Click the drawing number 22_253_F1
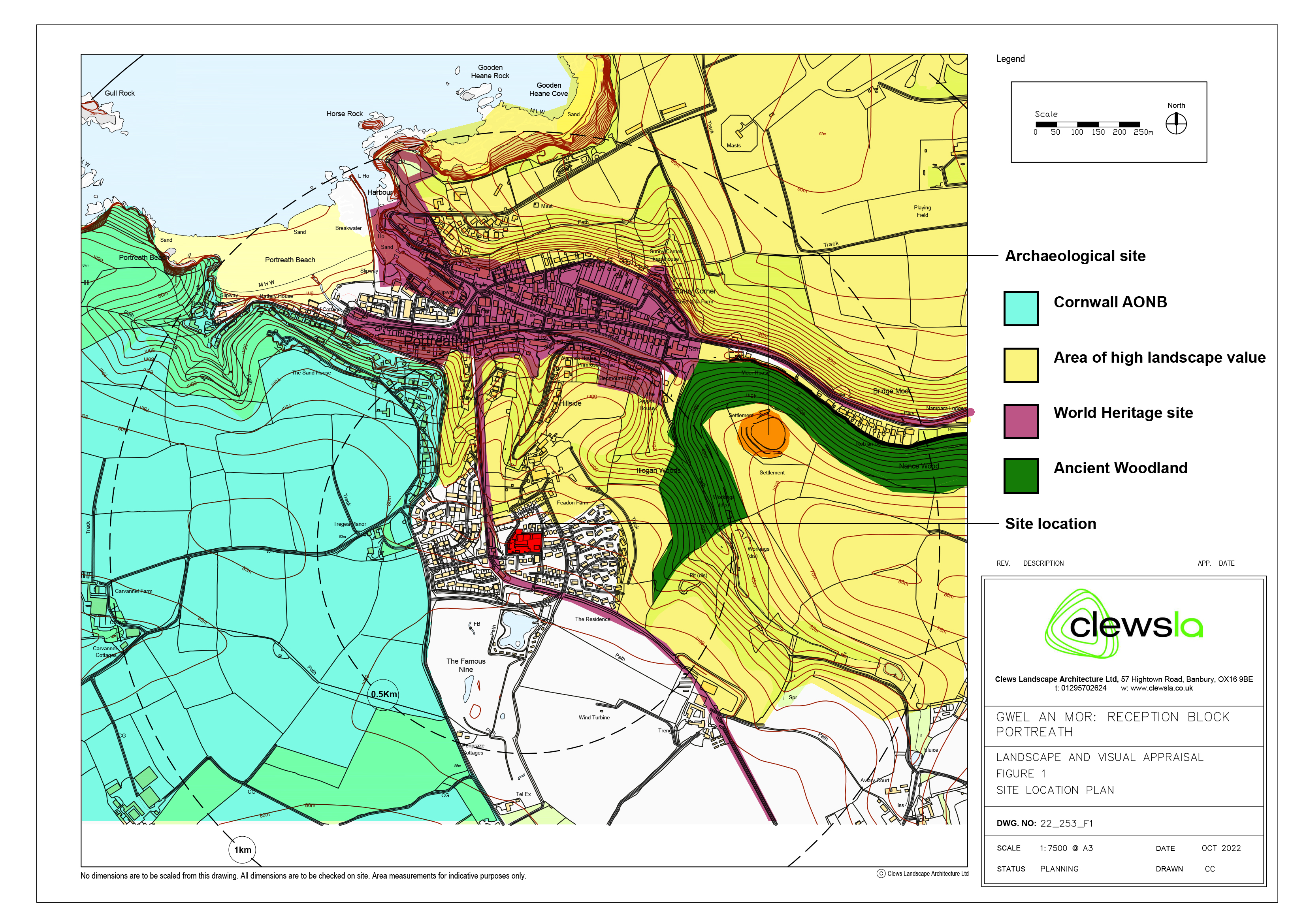This screenshot has width=1307, height=924. [1066, 823]
